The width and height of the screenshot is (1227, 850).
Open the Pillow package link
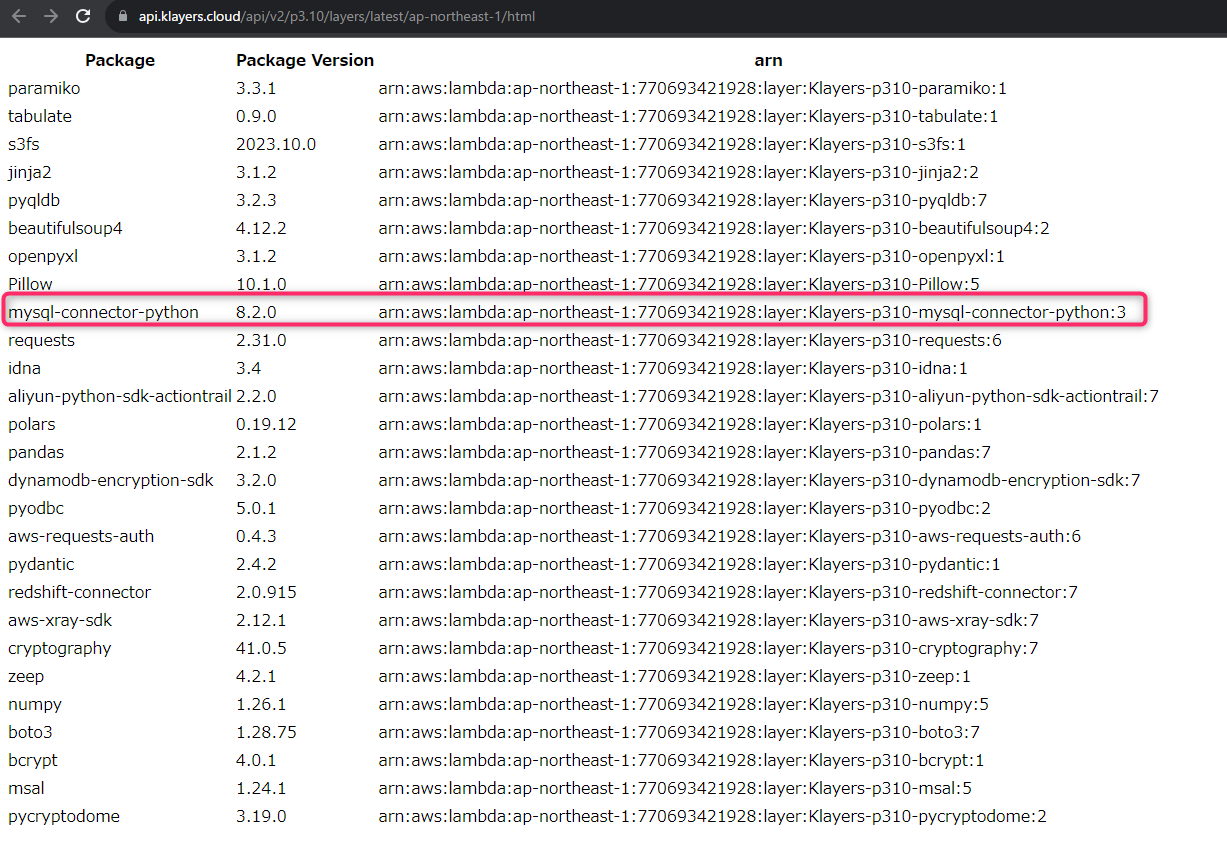(x=30, y=284)
